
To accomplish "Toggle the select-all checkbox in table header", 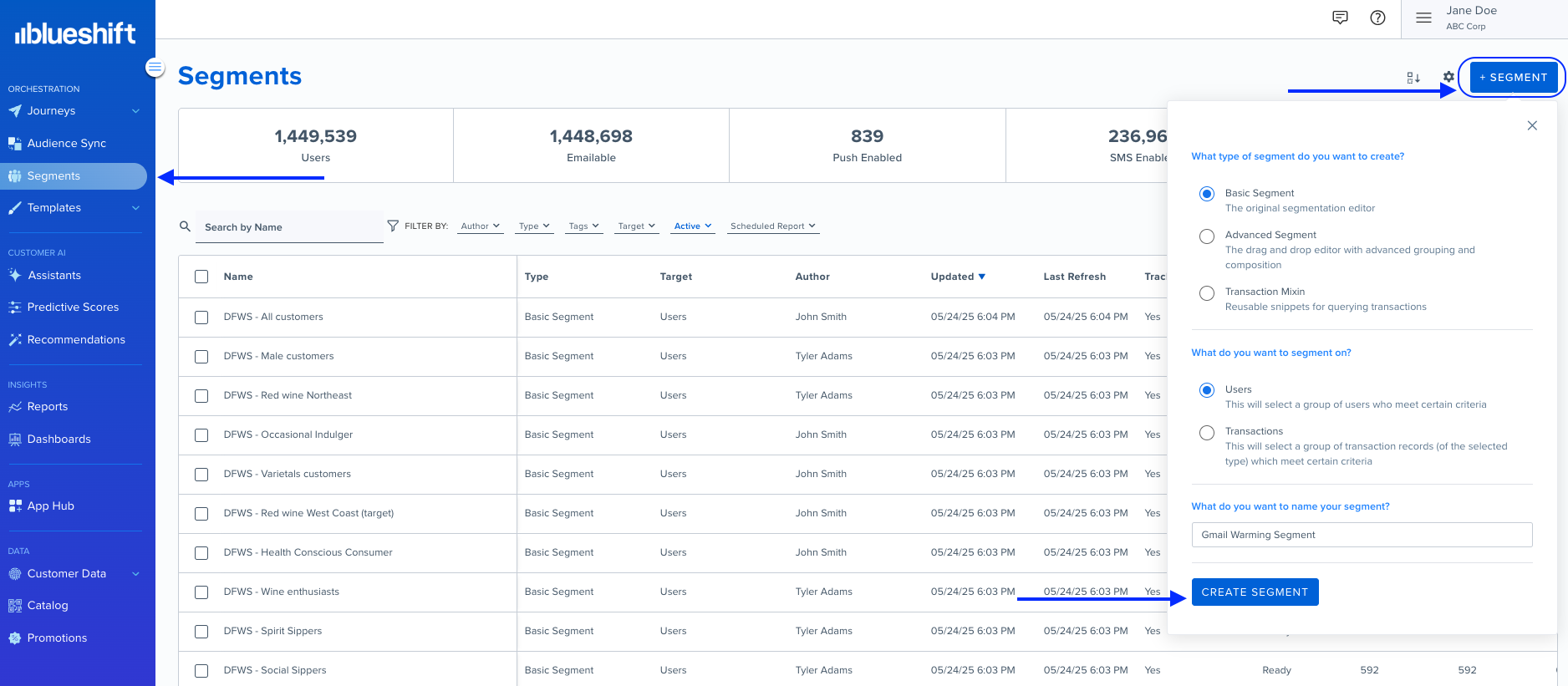I will (x=201, y=277).
